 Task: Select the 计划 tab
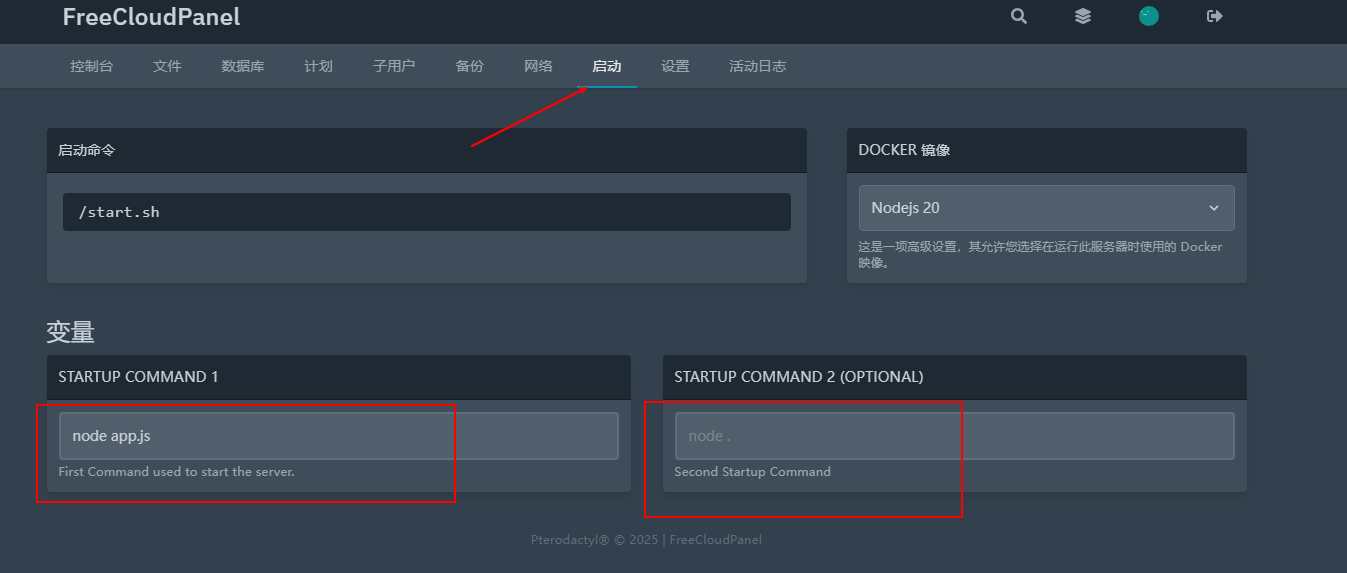pyautogui.click(x=318, y=66)
